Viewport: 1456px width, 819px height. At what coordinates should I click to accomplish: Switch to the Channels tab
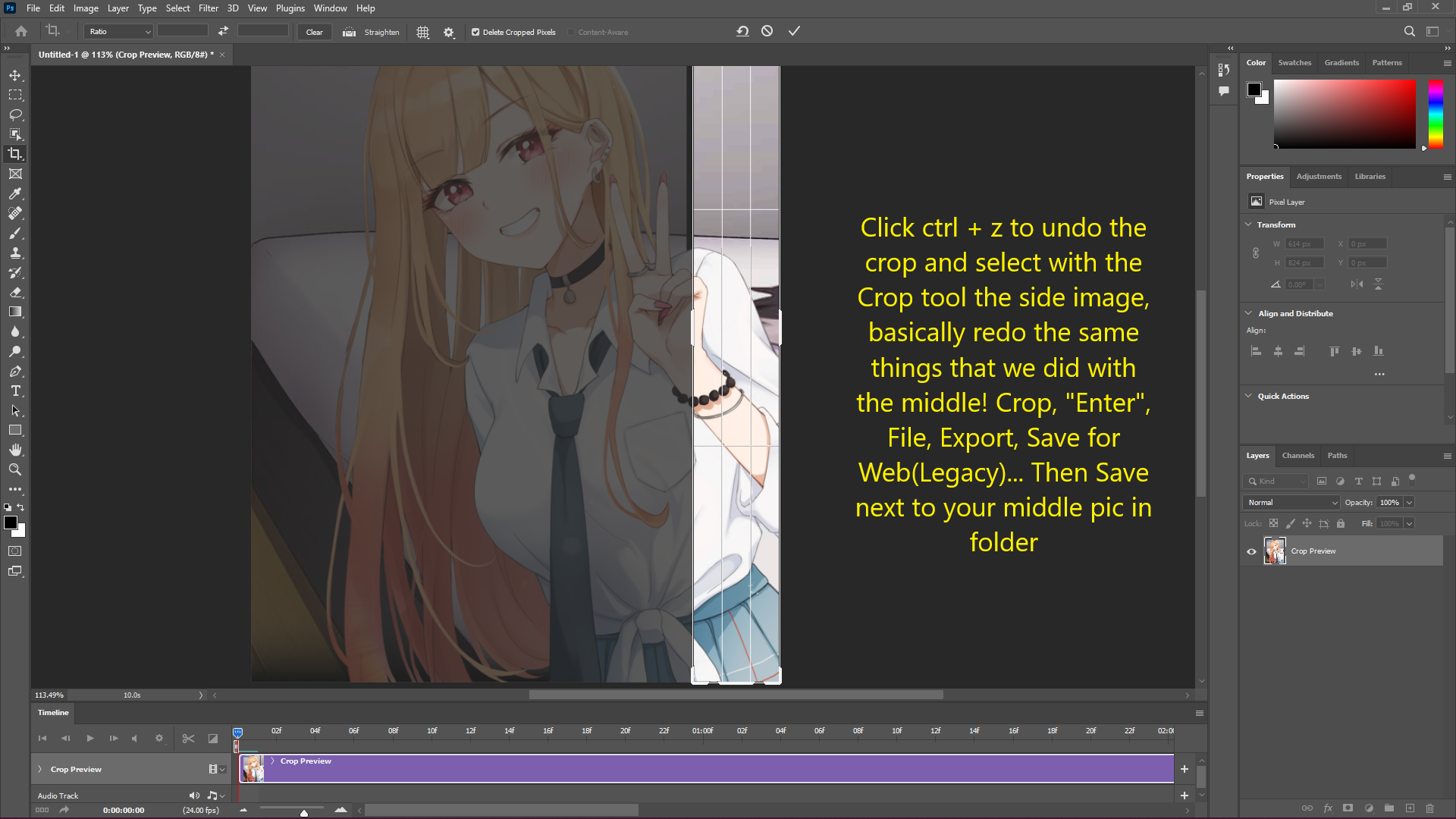pos(1298,456)
